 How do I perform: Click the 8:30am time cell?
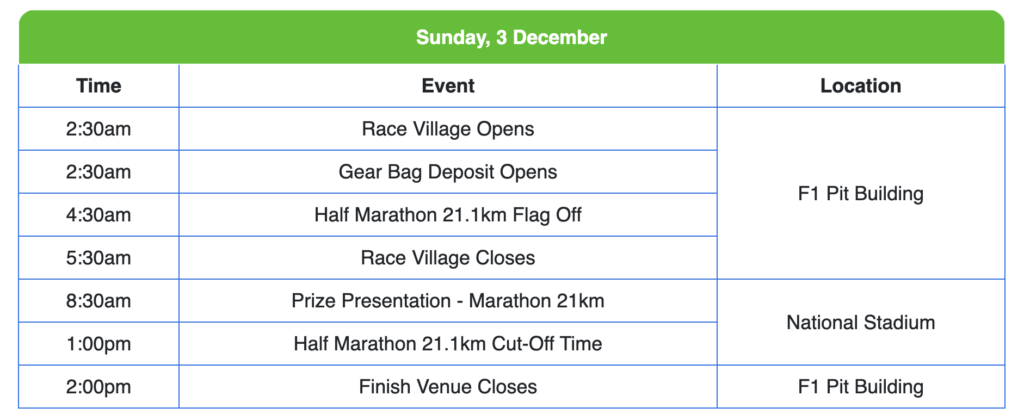pyautogui.click(x=99, y=301)
